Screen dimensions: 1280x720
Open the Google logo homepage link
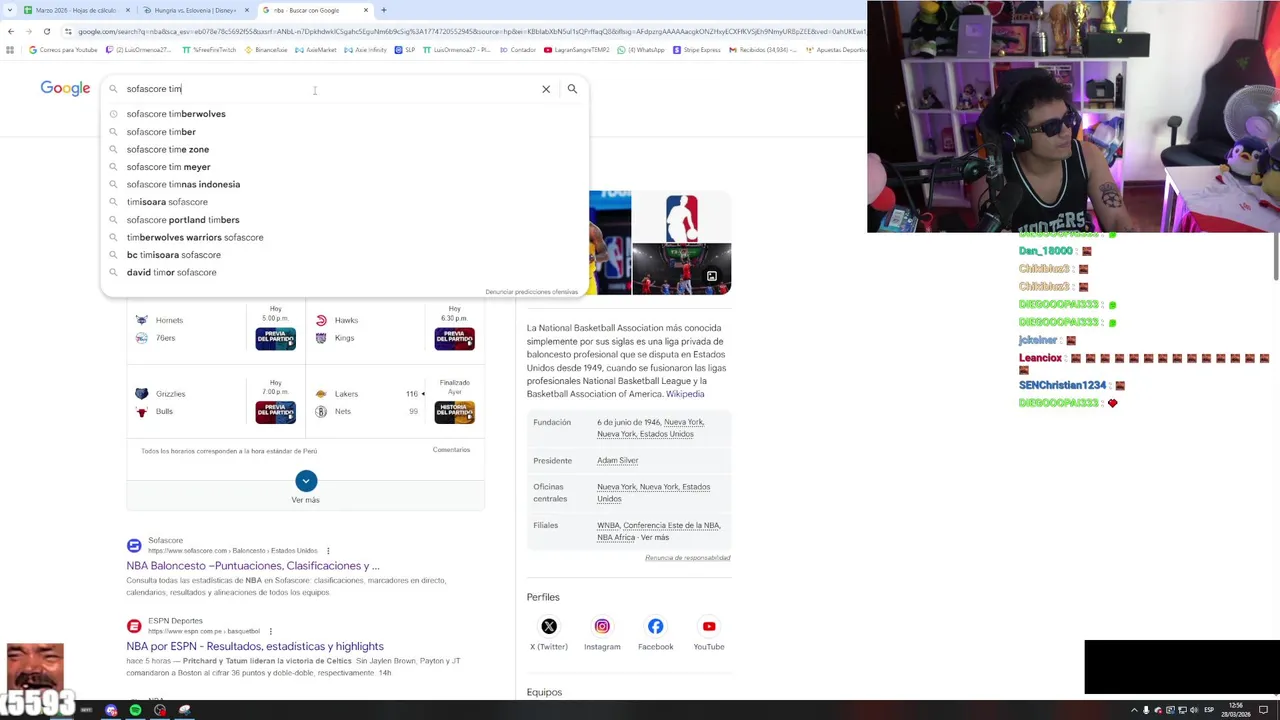click(65, 89)
